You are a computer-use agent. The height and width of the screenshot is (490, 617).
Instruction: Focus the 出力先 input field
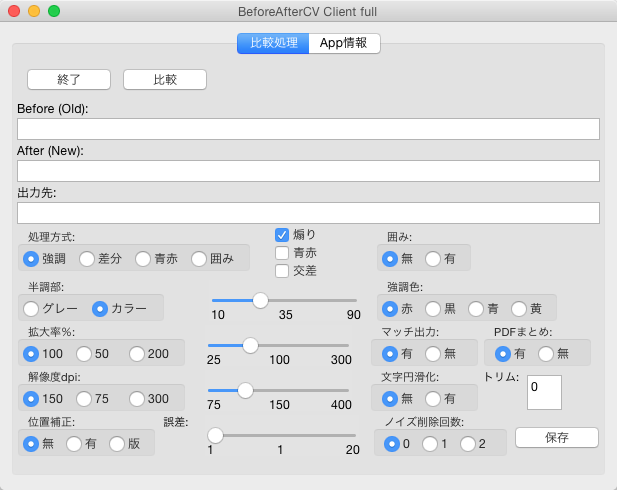308,213
